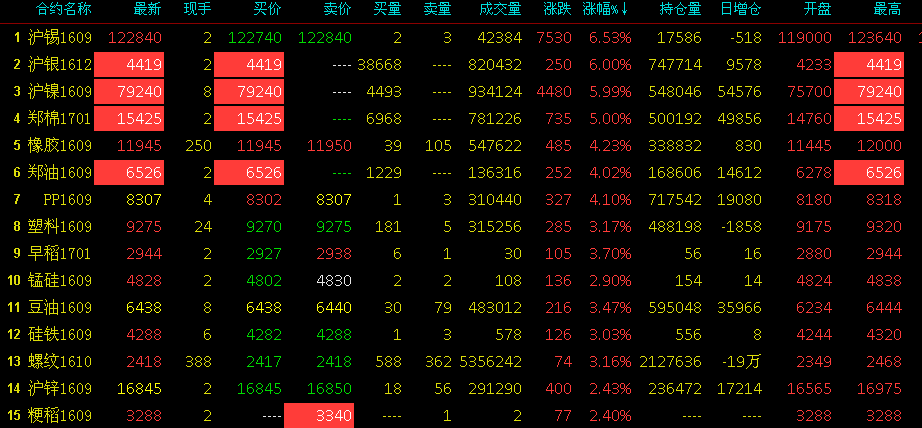This screenshot has height=428, width=922.
Task: Click -1858 position change for 塑料1609
Action: click(740, 228)
